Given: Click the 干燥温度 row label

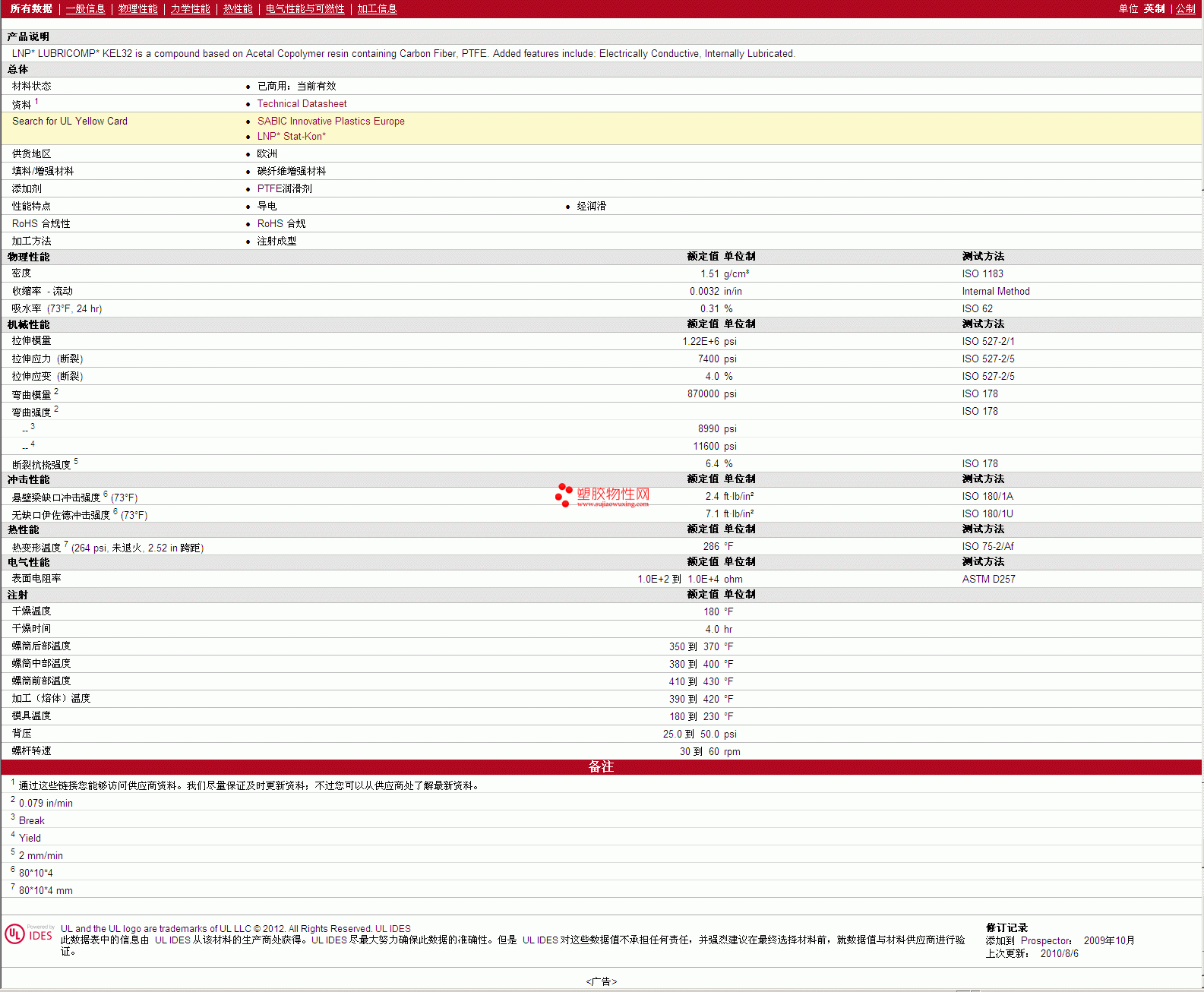Looking at the screenshot, I should tap(31, 611).
